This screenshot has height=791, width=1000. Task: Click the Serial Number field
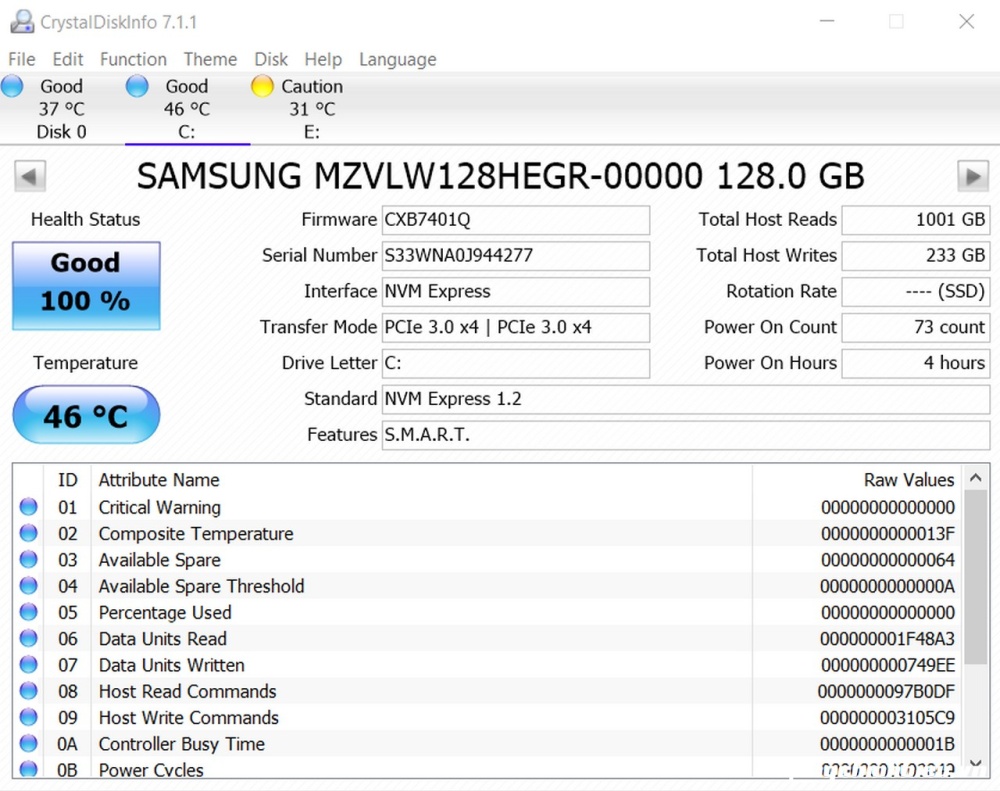point(515,256)
